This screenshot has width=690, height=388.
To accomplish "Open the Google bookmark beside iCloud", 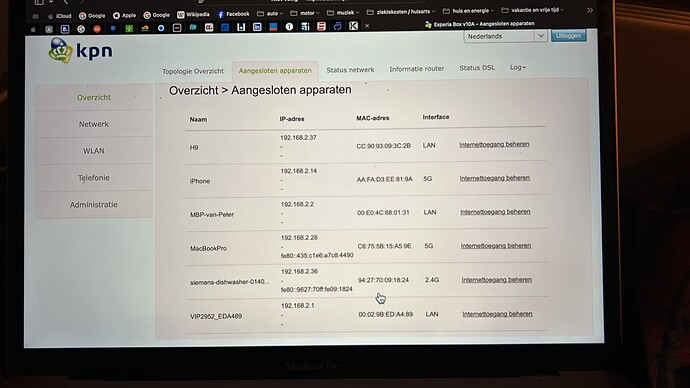I will click(92, 16).
